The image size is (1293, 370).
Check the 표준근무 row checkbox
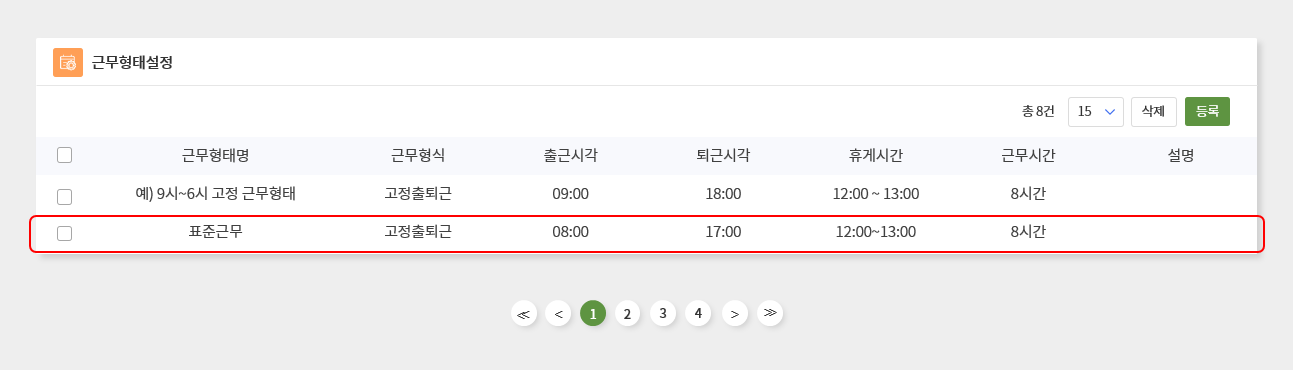coord(65,233)
